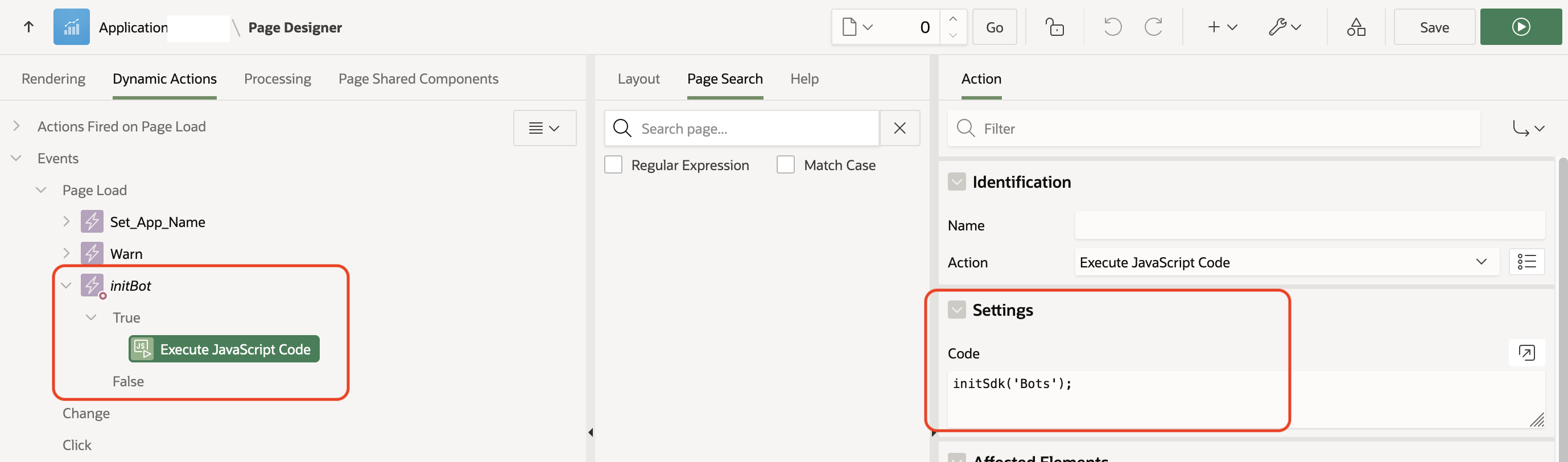Click the Undo icon
1568x462 pixels.
click(x=1113, y=27)
